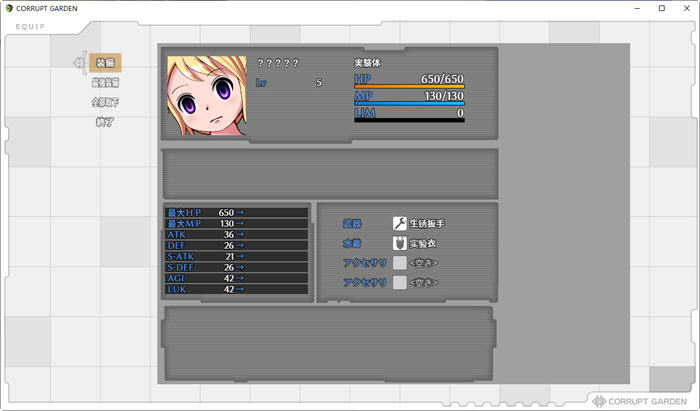Click the 実験体 class label

point(367,63)
